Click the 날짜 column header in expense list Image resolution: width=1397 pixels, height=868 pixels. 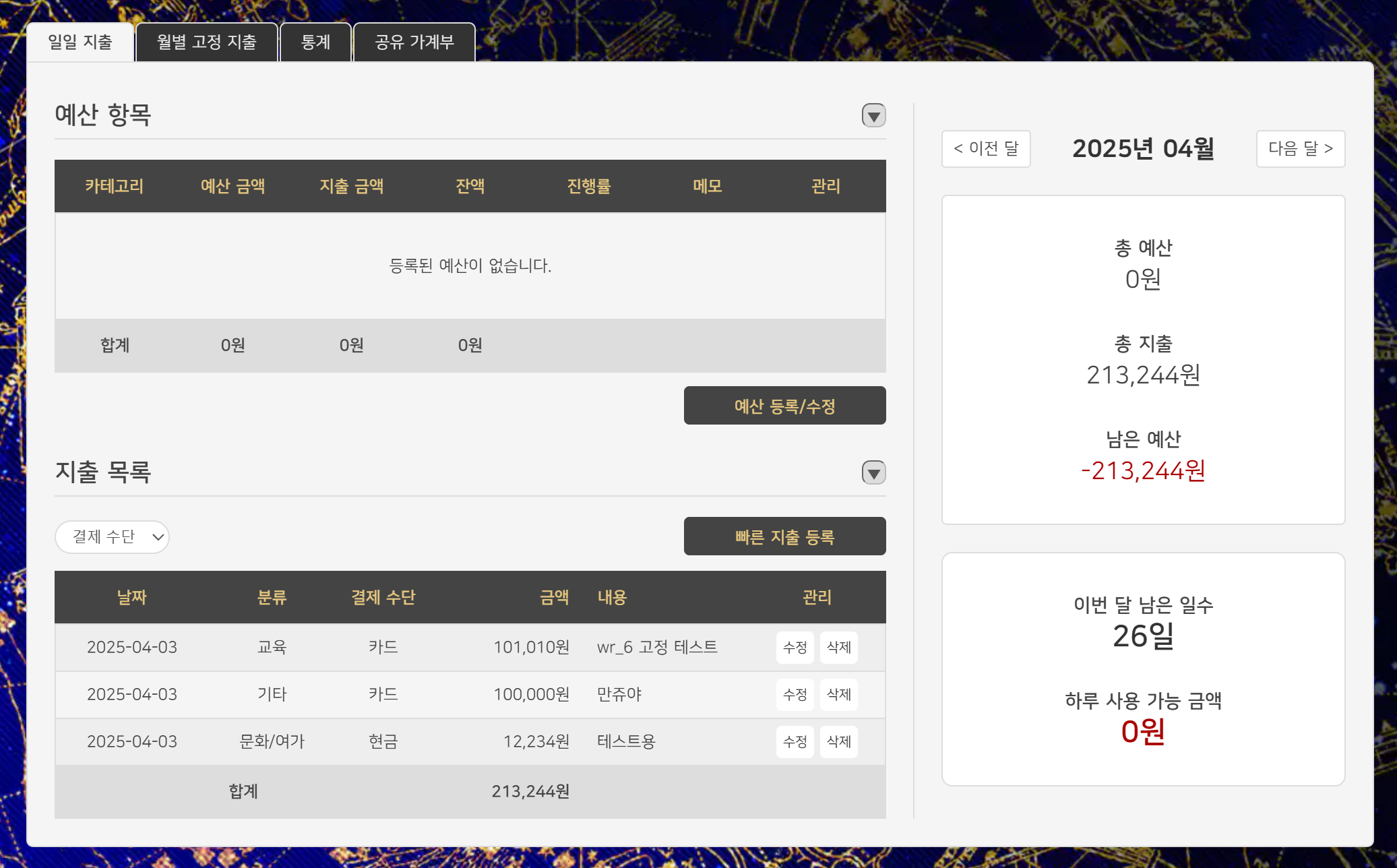[131, 597]
